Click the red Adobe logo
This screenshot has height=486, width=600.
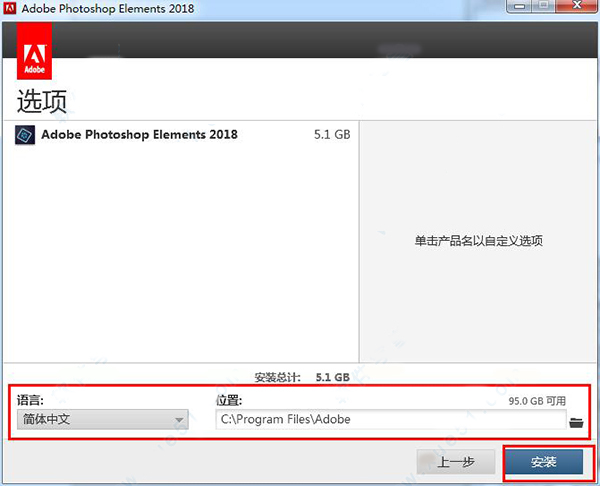click(34, 51)
